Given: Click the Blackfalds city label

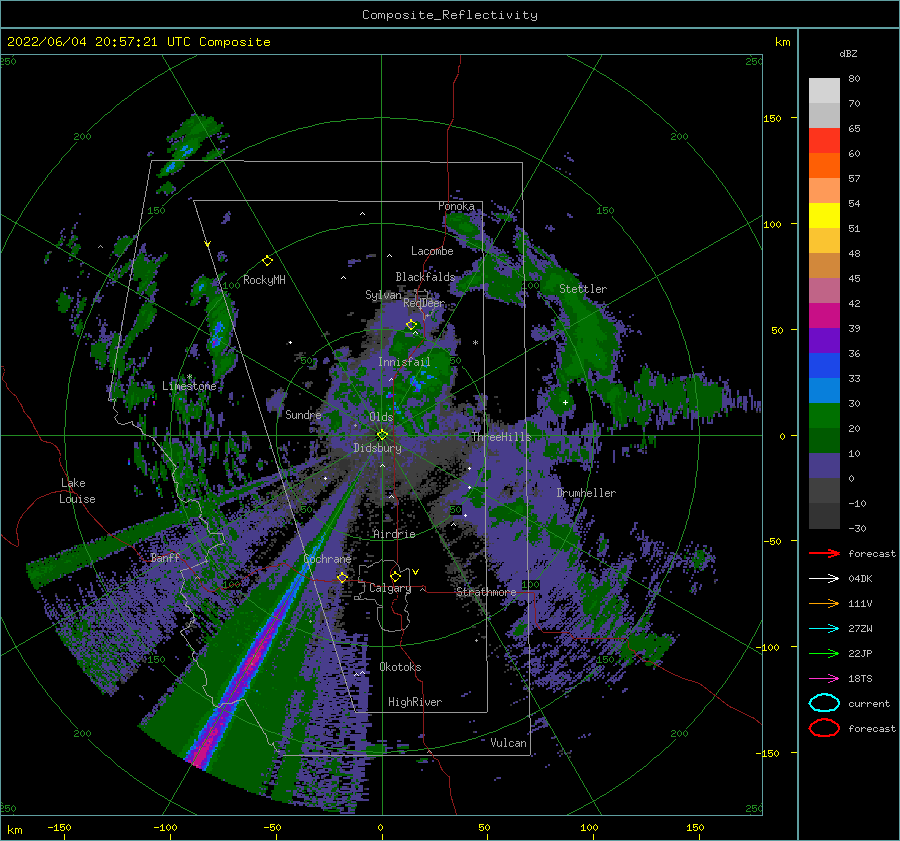Looking at the screenshot, I should [x=425, y=277].
